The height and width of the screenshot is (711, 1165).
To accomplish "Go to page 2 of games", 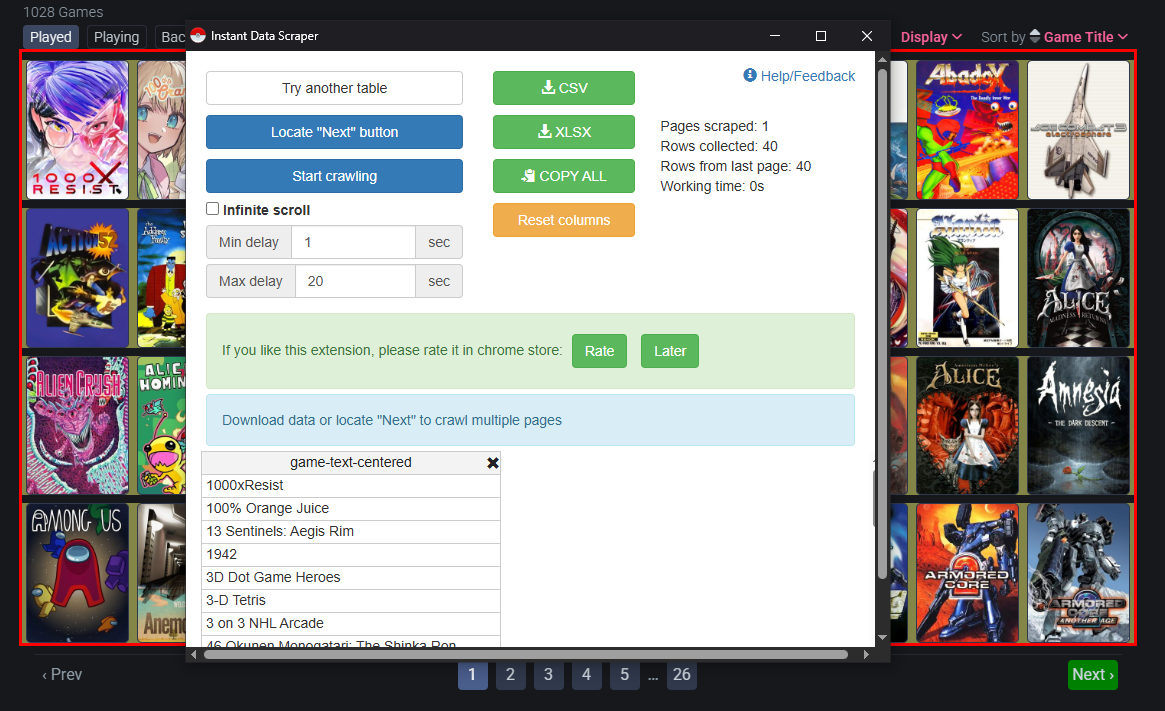I will 510,675.
